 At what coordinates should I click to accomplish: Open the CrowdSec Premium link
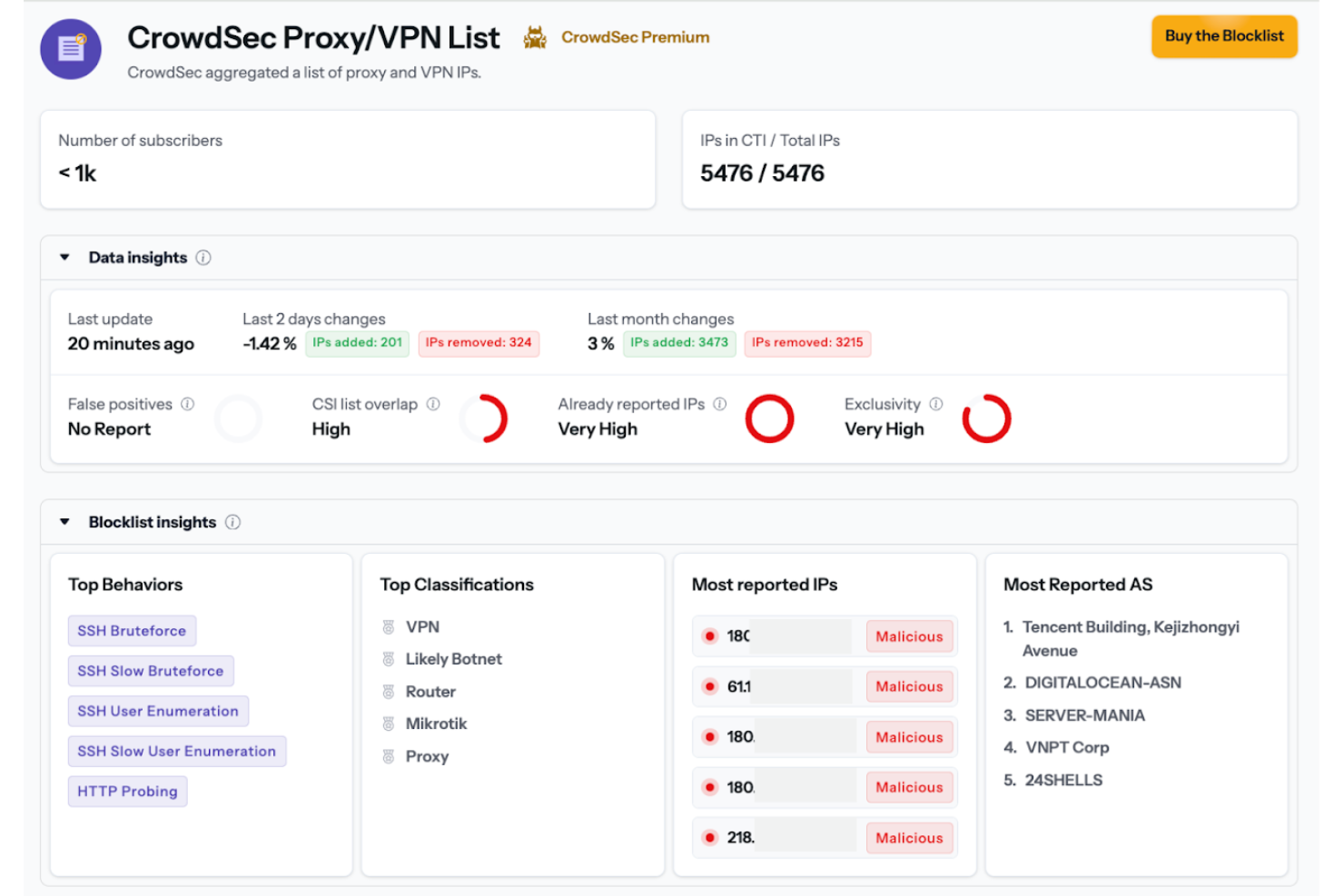click(636, 37)
